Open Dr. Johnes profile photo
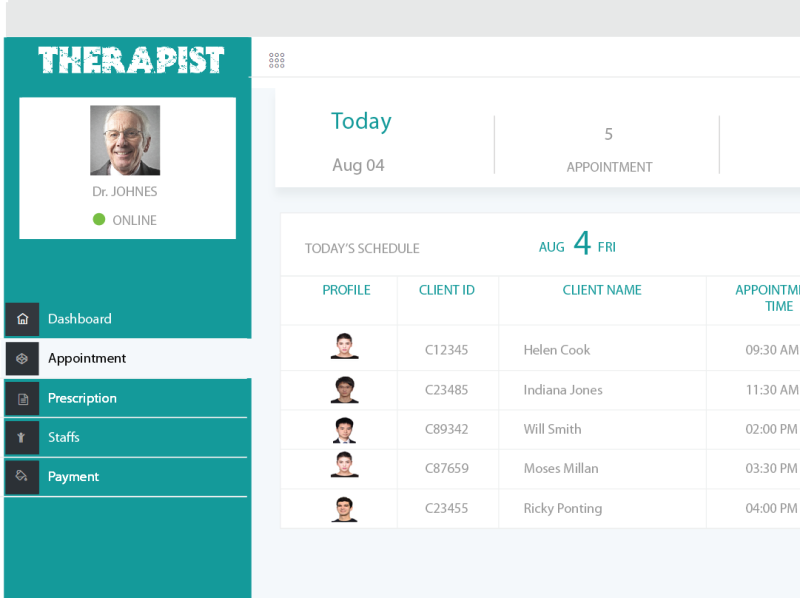Image resolution: width=800 pixels, height=598 pixels. click(x=127, y=139)
